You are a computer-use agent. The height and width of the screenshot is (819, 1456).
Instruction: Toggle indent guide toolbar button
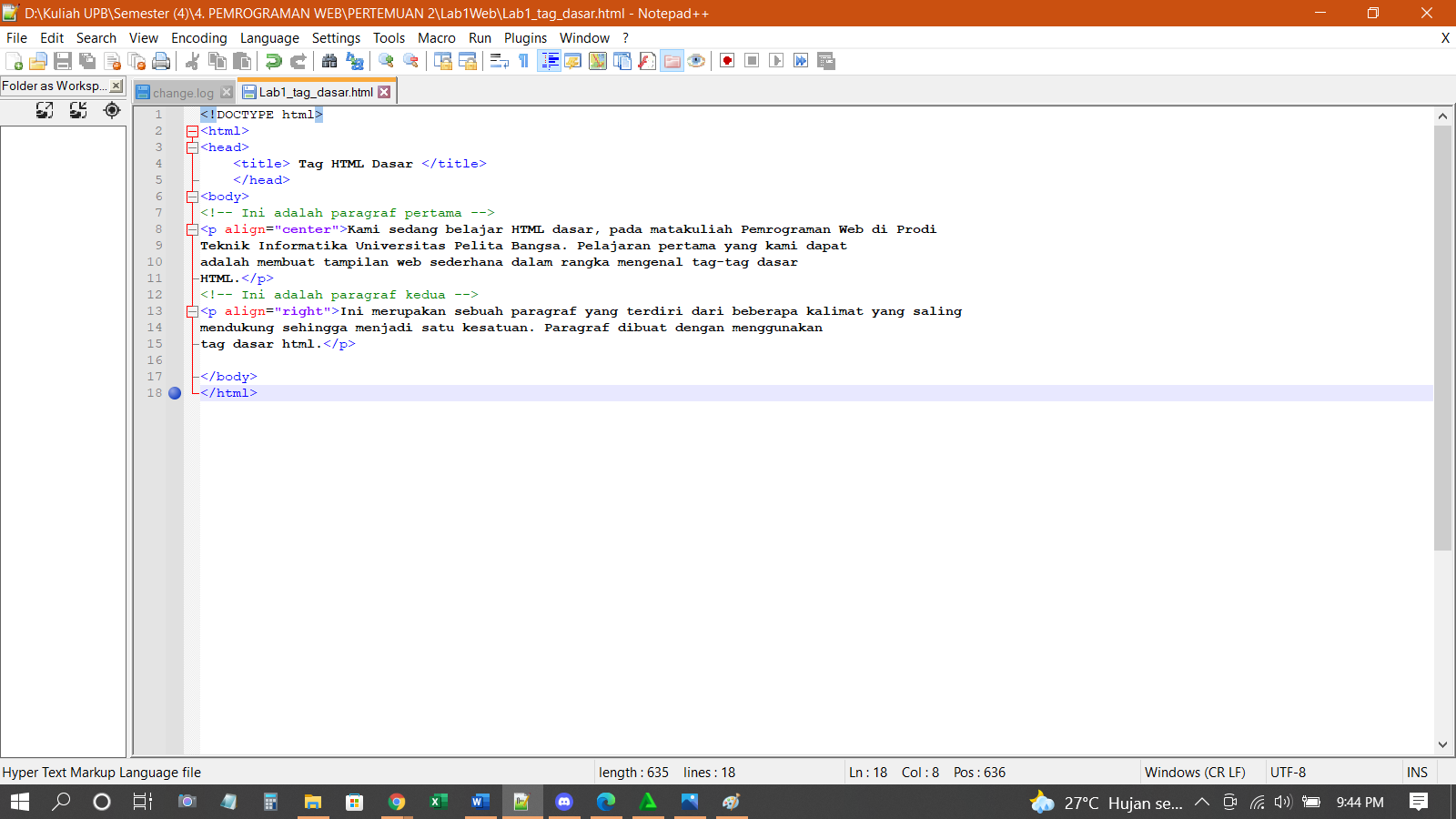(549, 61)
